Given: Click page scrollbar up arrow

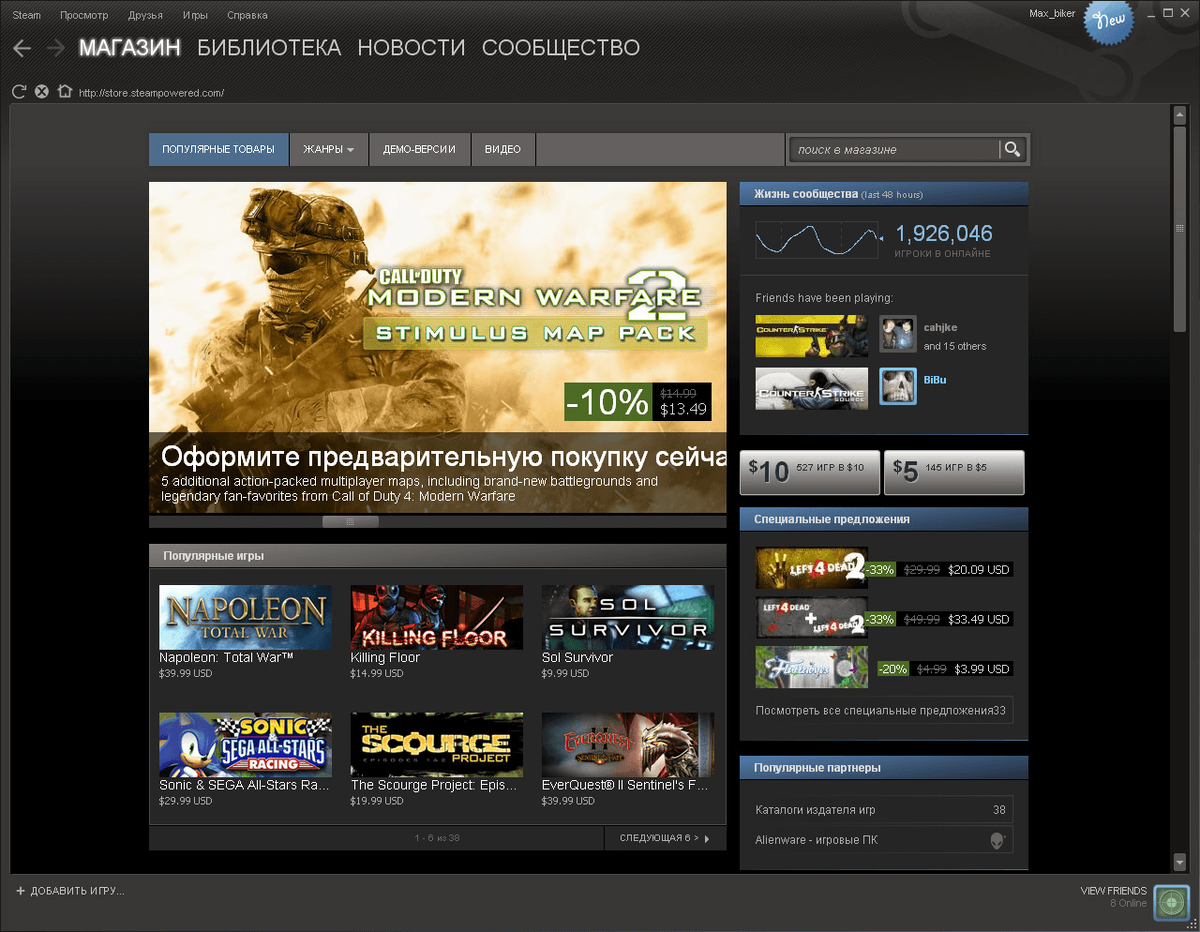Looking at the screenshot, I should point(1179,114).
